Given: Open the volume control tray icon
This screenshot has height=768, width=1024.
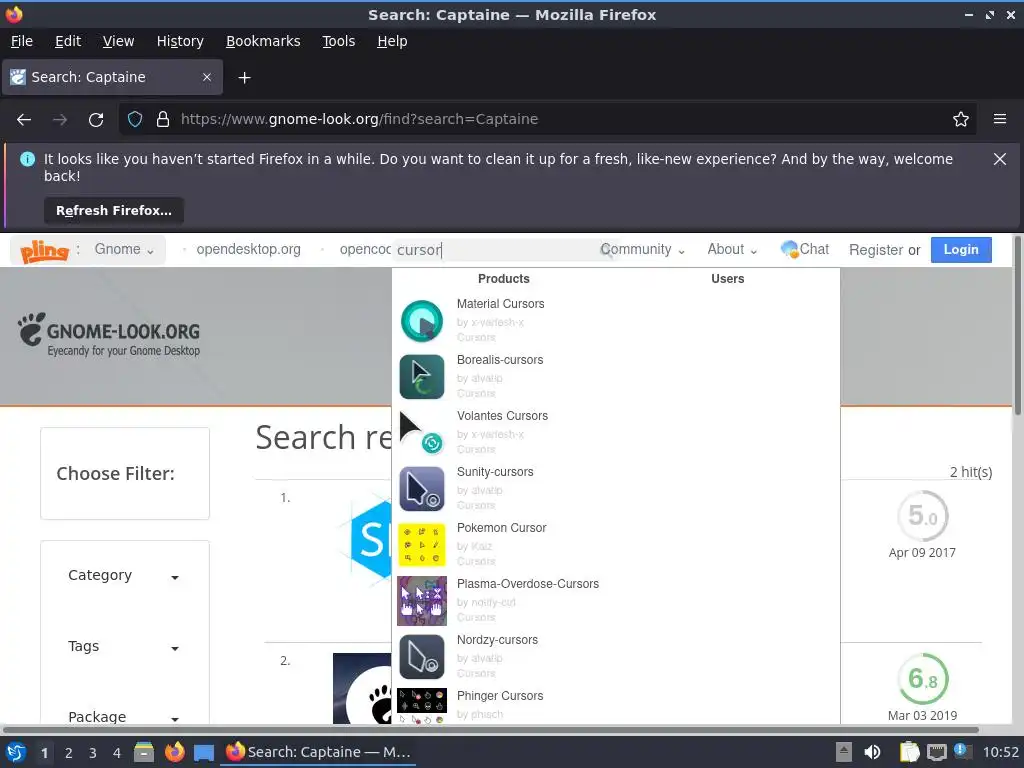Looking at the screenshot, I should point(872,752).
